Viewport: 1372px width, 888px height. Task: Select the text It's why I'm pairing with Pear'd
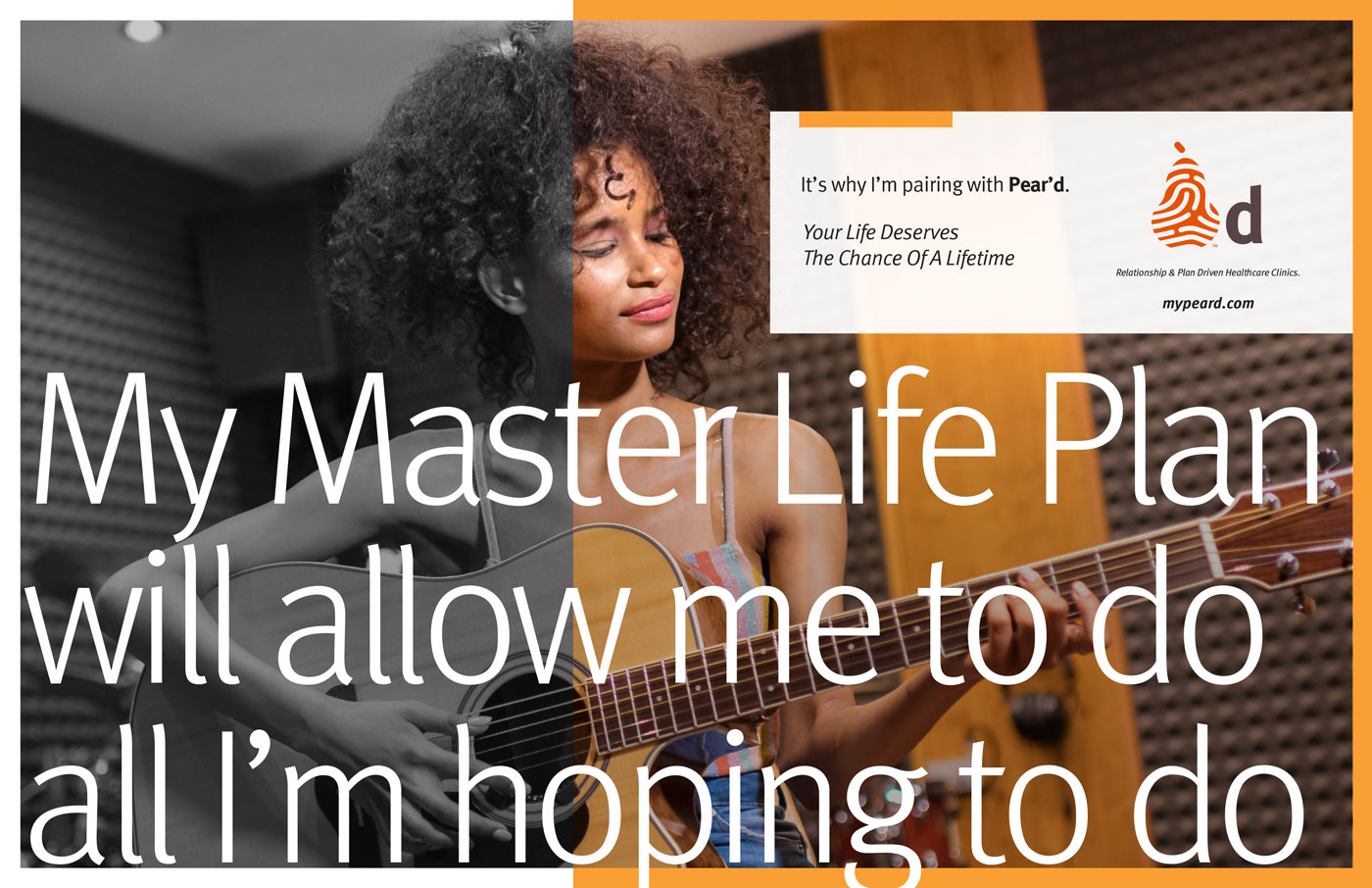point(935,184)
